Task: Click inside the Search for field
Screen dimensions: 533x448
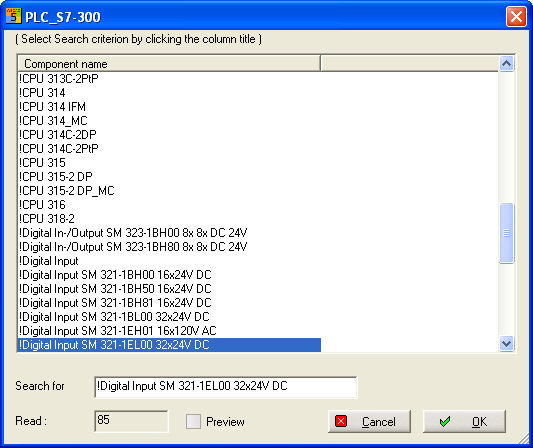Action: pos(226,387)
